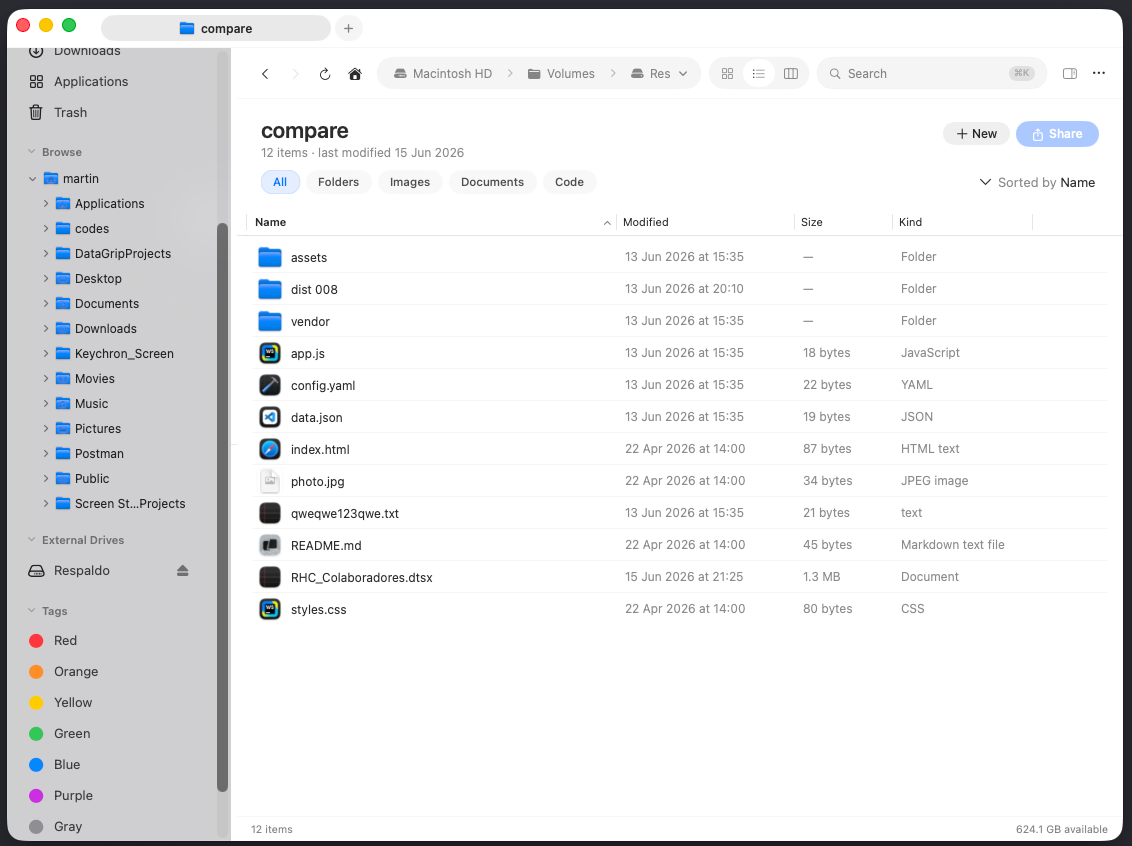1132x846 pixels.
Task: Click the assets folder icon
Action: click(270, 257)
